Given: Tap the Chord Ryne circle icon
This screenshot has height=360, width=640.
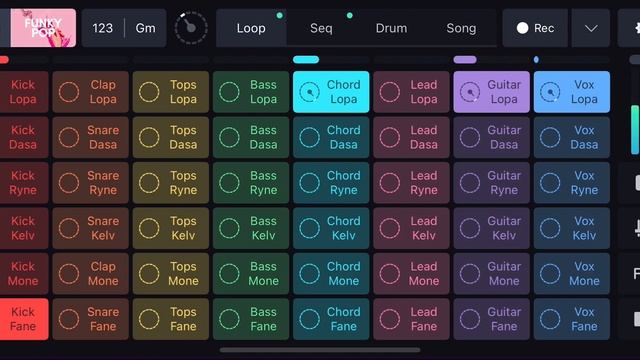Looking at the screenshot, I should pos(309,182).
